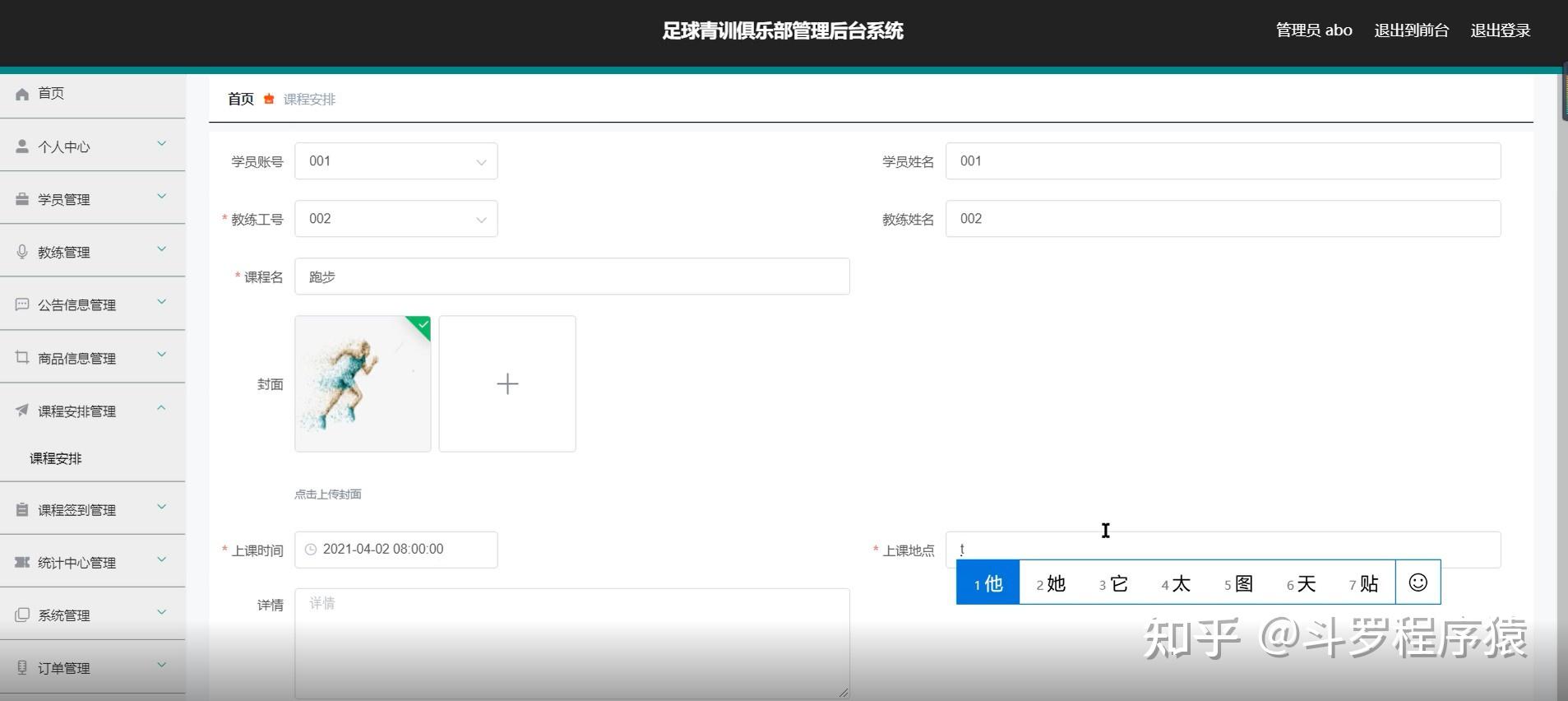Image resolution: width=1568 pixels, height=701 pixels.
Task: Open 公告信息管理 in the sidebar
Action: 92,304
